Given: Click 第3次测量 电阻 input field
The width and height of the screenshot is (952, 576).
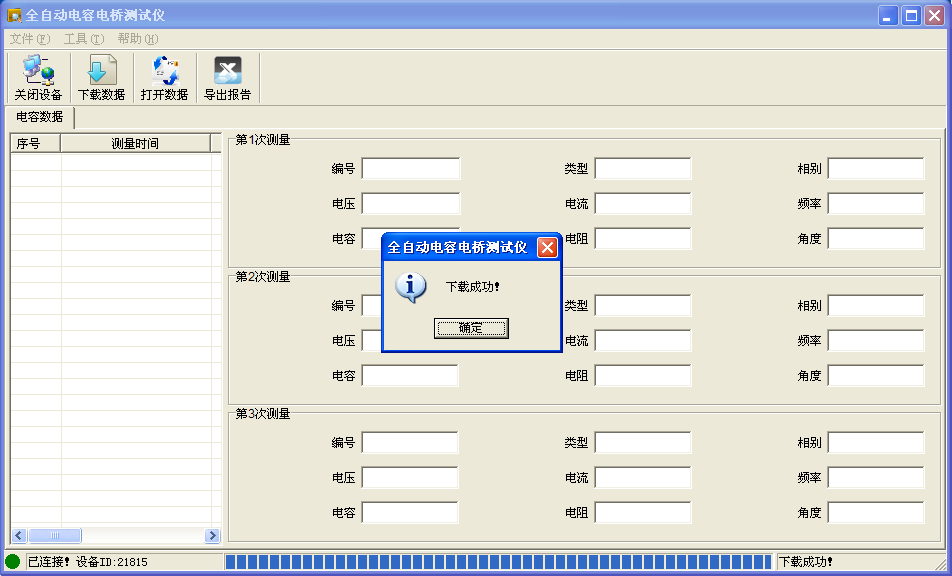Looking at the screenshot, I should (x=642, y=513).
